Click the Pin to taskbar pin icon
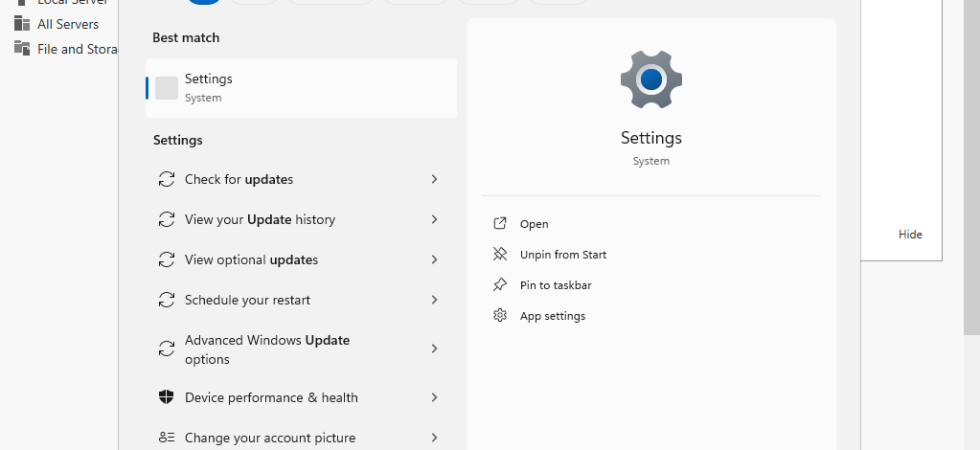 point(500,284)
